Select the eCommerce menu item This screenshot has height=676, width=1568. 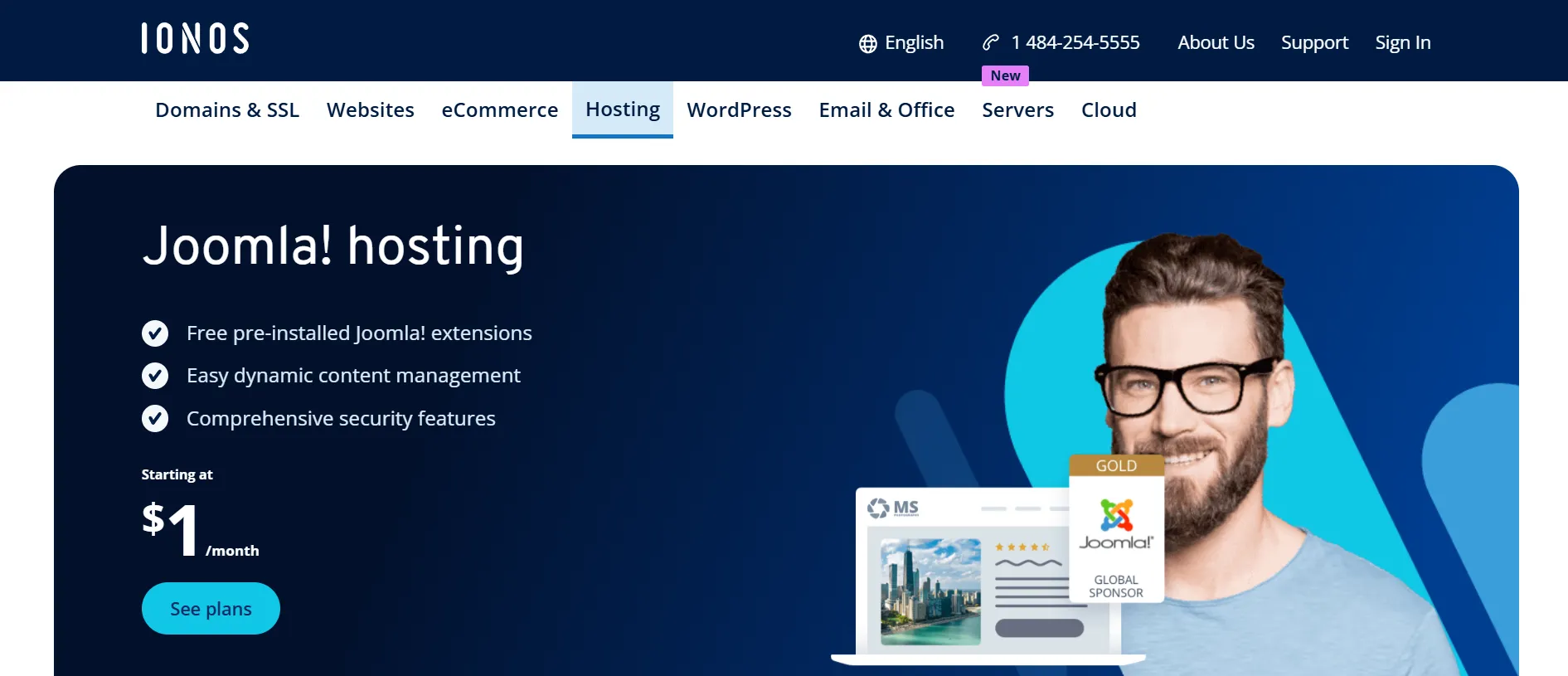pyautogui.click(x=500, y=110)
